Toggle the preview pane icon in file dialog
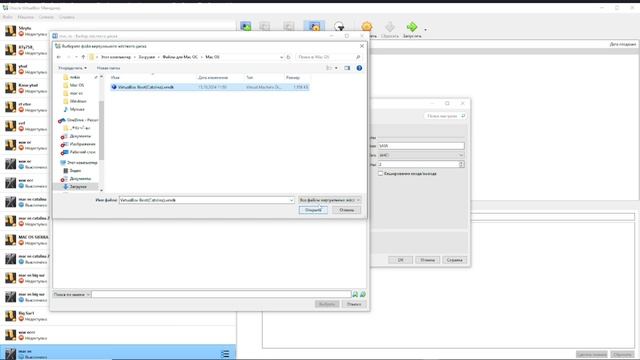This screenshot has height=360, width=640. (x=347, y=68)
